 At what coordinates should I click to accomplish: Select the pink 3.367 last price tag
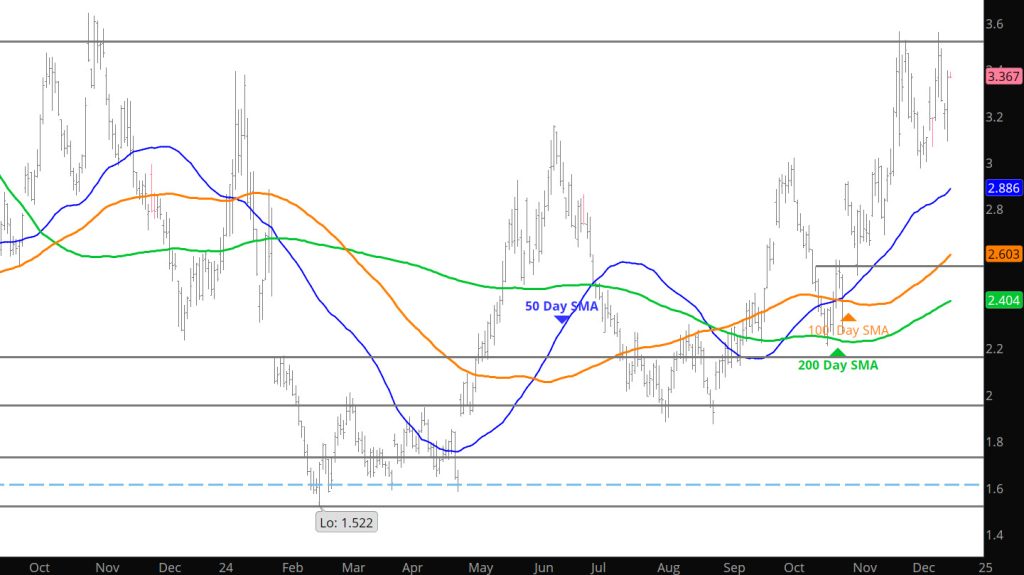pos(999,74)
